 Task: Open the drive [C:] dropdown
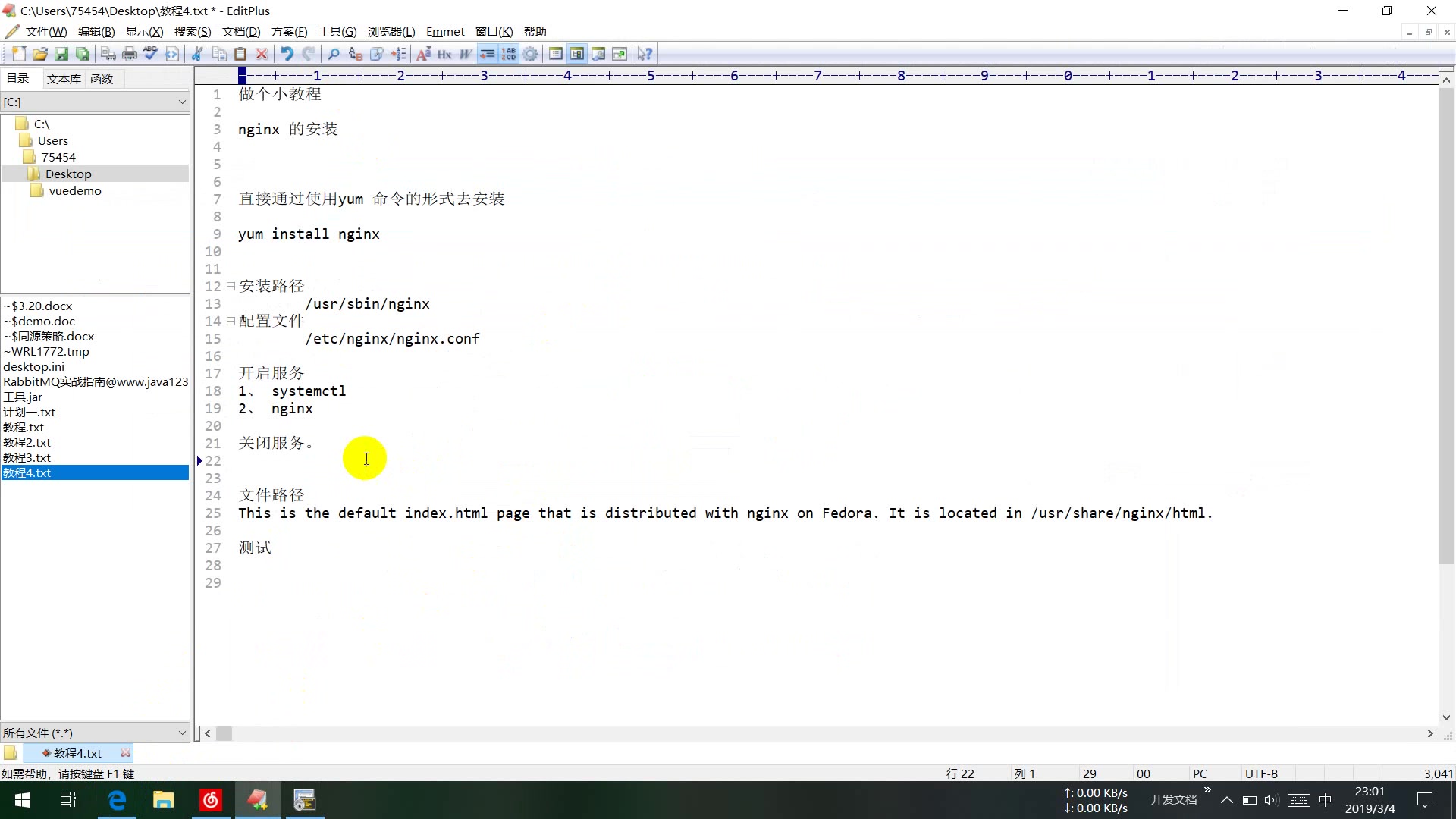(x=95, y=102)
